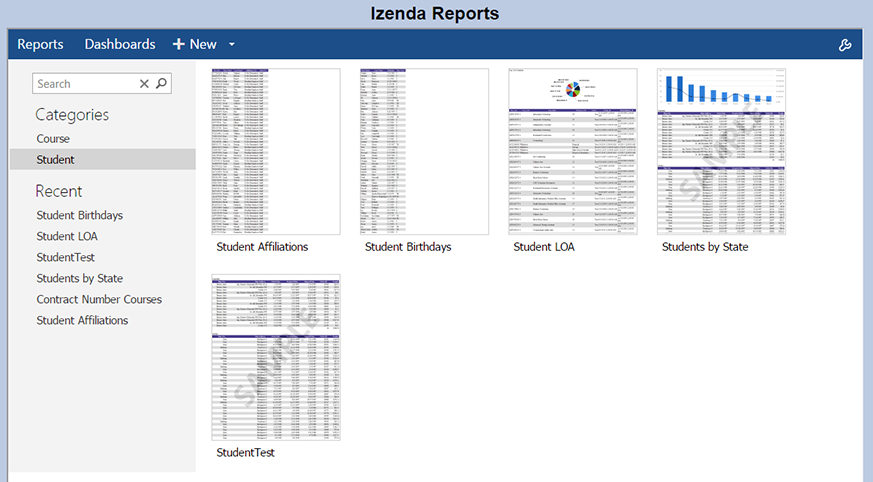Open Student LOA report thumbnail
Viewport: 873px width, 482px height.
[573, 151]
